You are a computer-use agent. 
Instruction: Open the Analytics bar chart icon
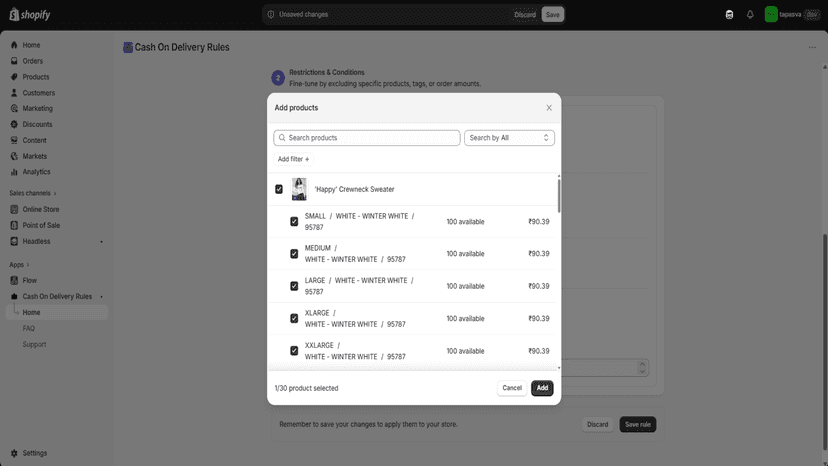pos(14,172)
